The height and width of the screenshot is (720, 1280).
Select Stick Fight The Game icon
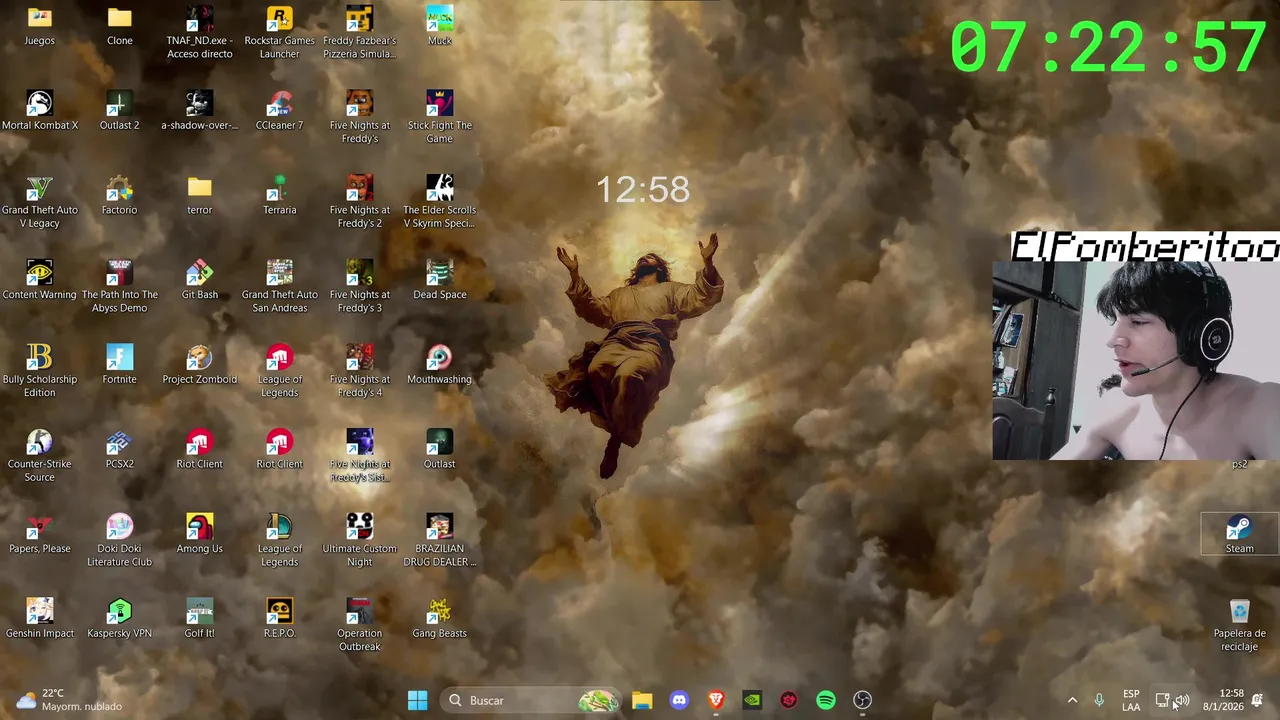tap(440, 117)
